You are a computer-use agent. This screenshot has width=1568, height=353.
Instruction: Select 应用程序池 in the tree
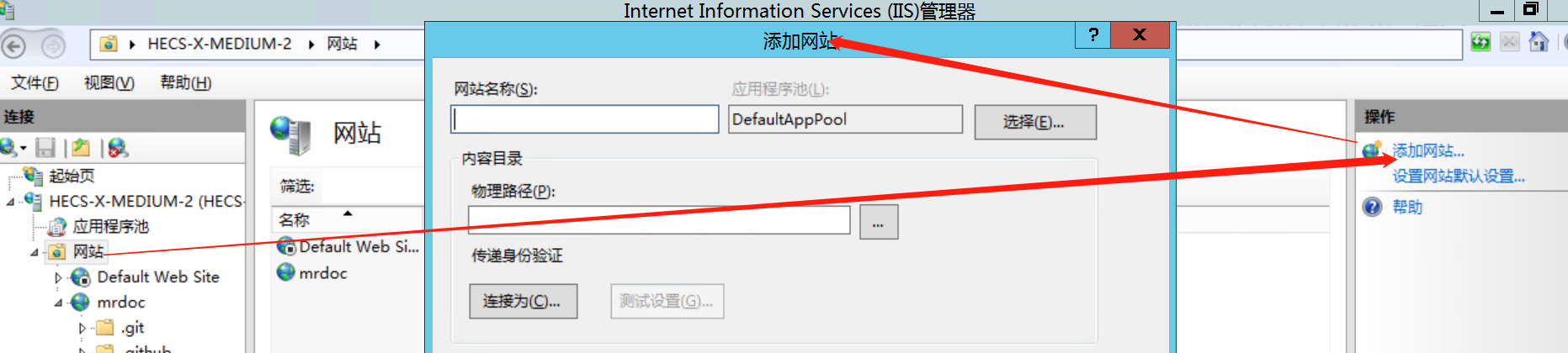(x=110, y=226)
